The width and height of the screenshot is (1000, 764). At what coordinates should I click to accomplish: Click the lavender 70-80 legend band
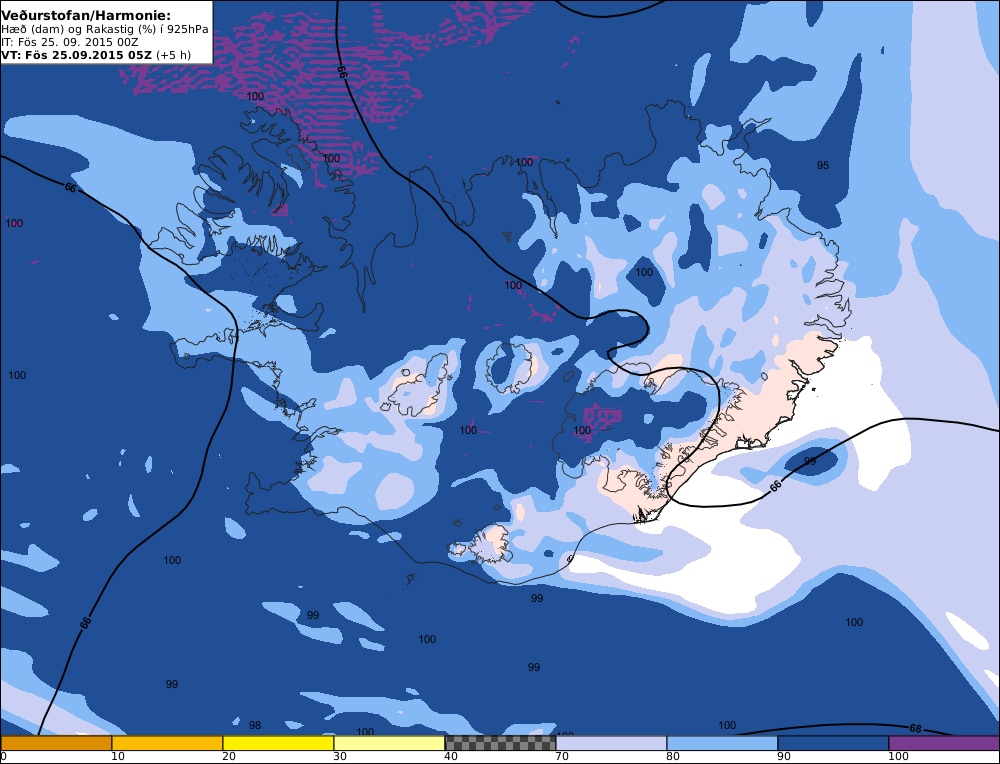611,743
